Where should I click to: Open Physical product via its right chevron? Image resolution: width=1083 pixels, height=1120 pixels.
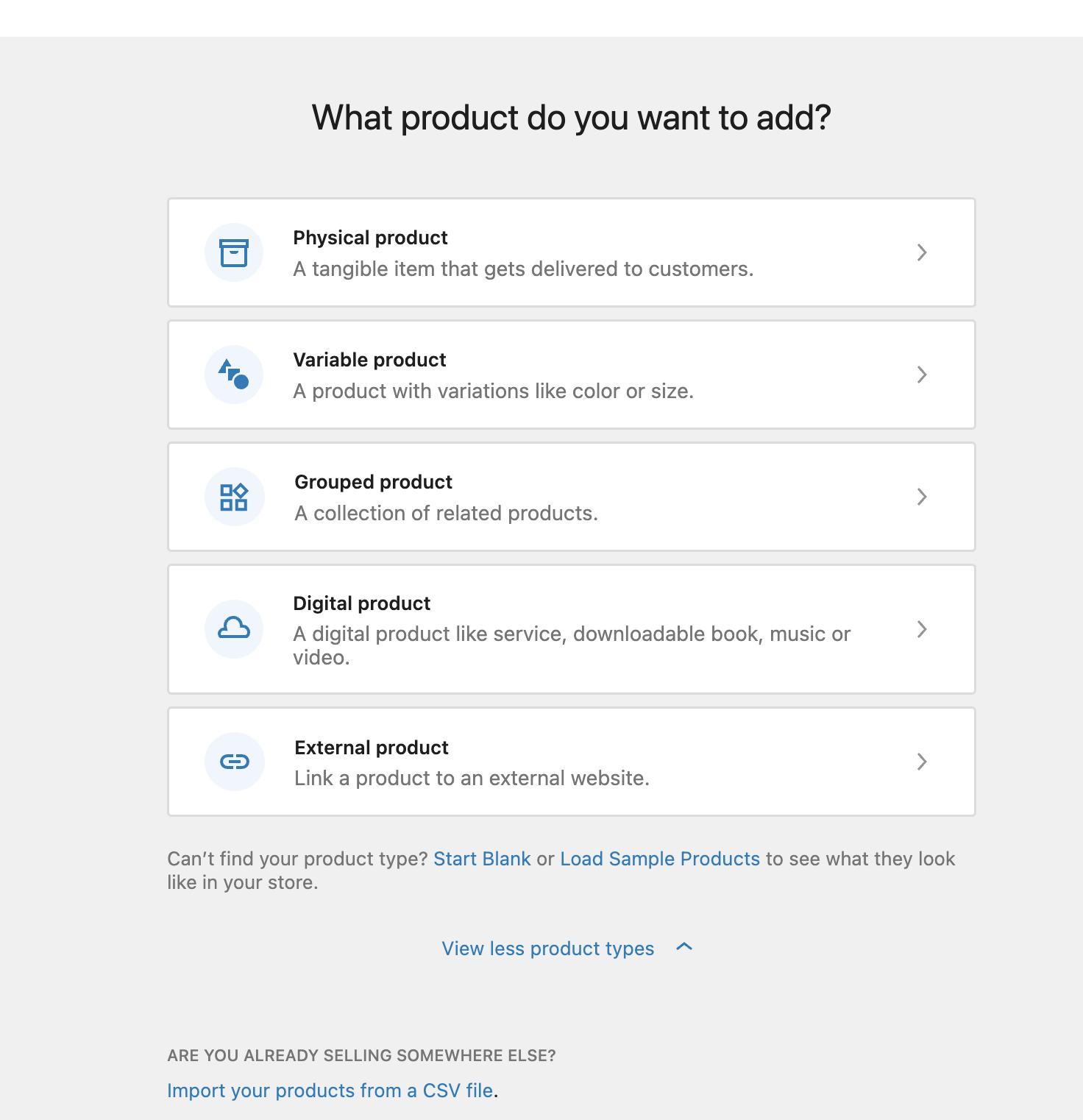(922, 252)
